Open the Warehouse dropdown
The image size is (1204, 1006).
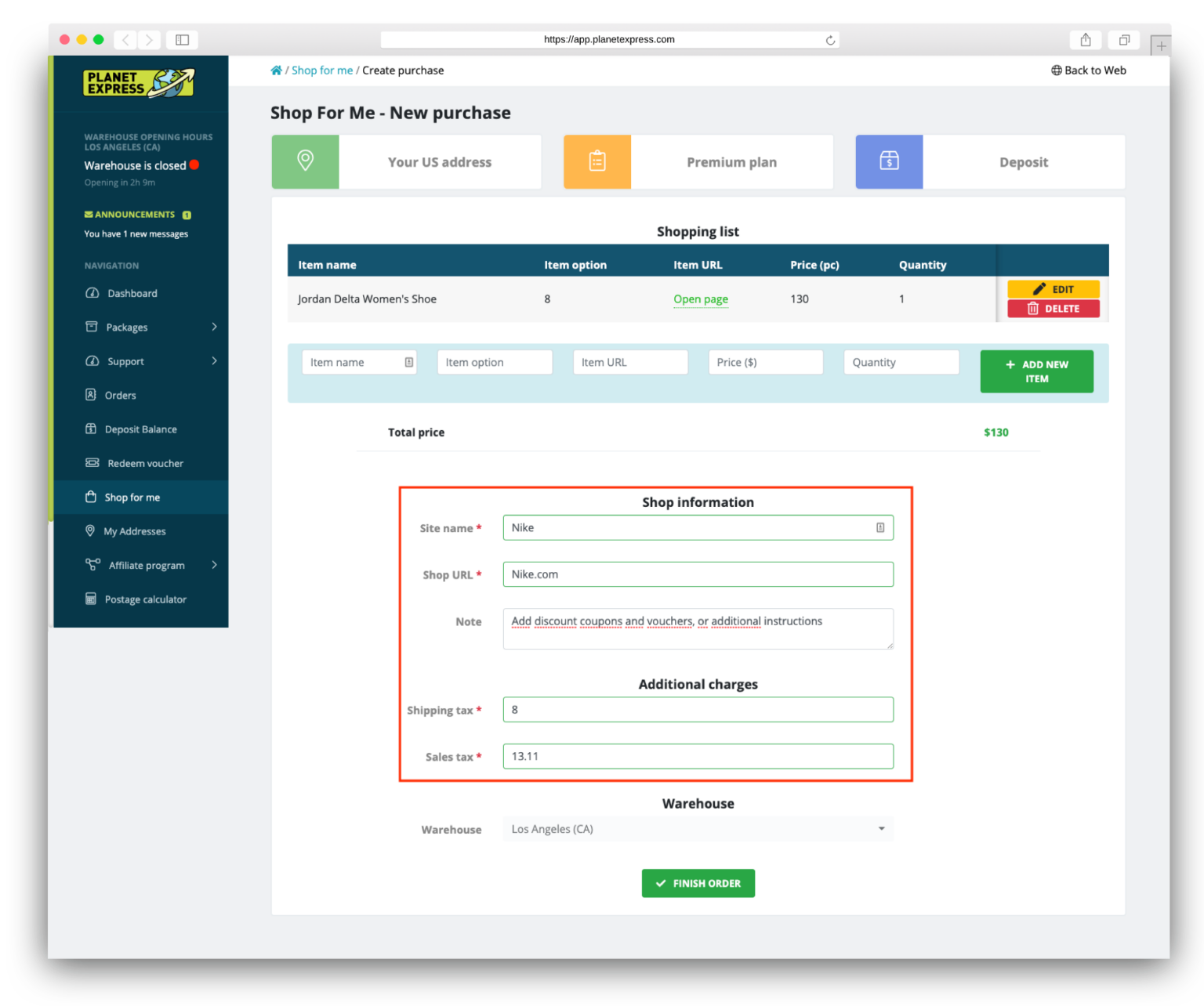[x=698, y=829]
